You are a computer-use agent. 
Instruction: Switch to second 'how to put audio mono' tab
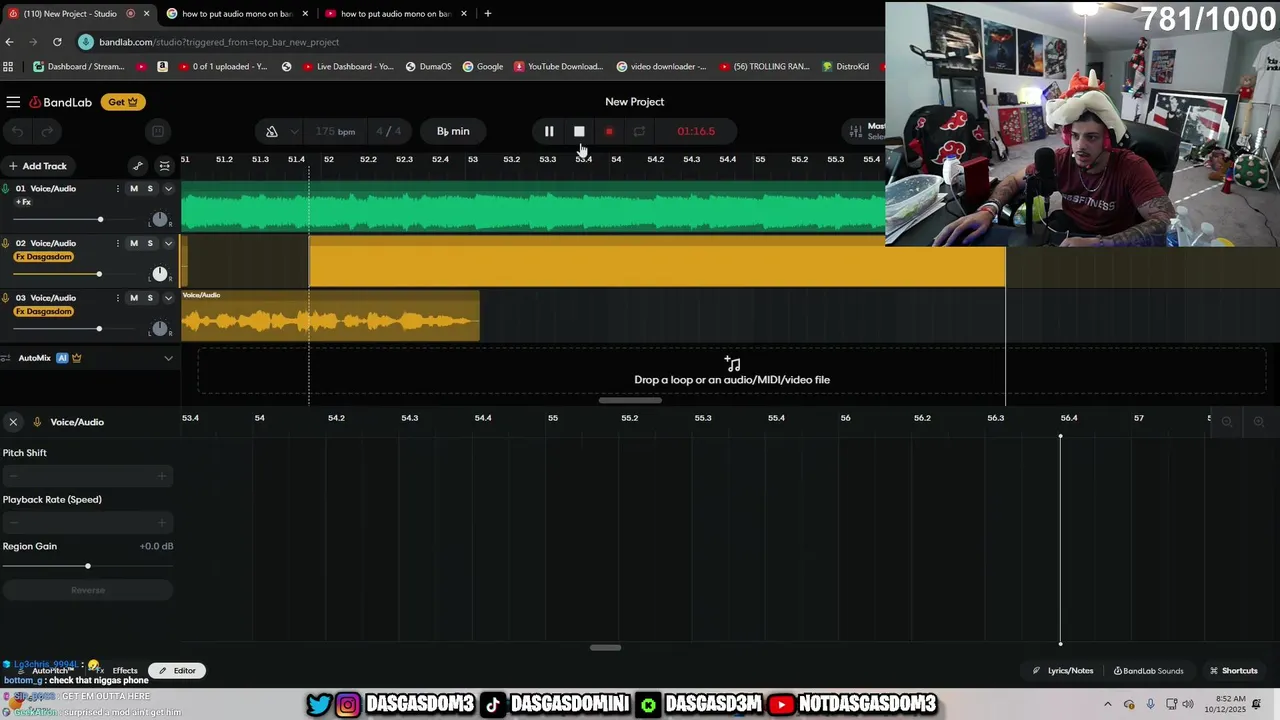pyautogui.click(x=396, y=14)
